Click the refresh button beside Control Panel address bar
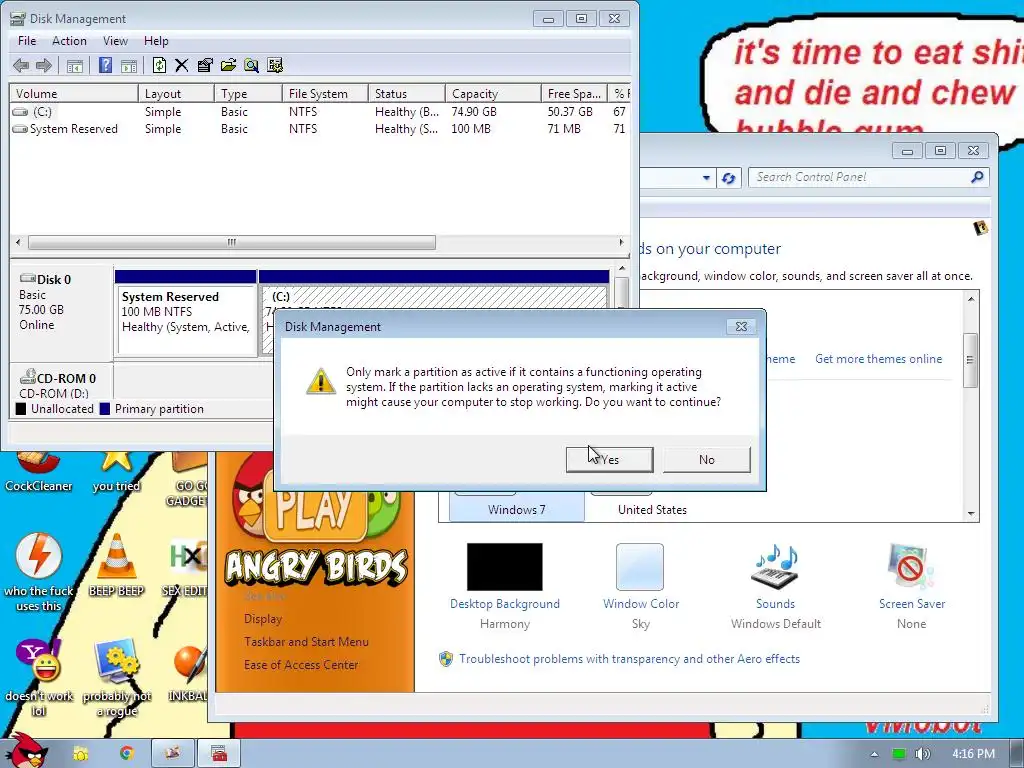 click(x=729, y=178)
